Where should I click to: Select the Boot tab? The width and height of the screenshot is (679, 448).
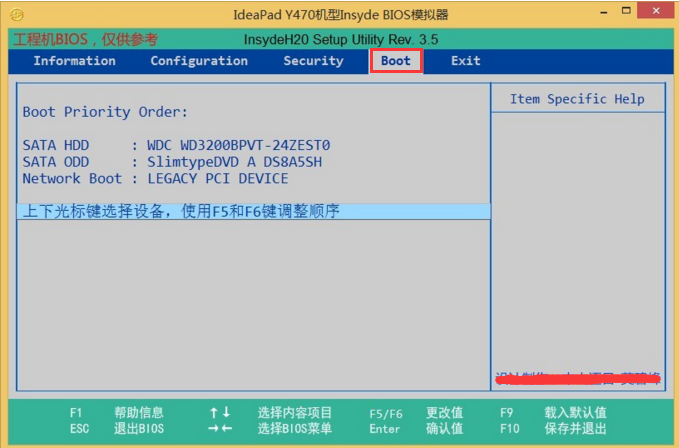[396, 61]
